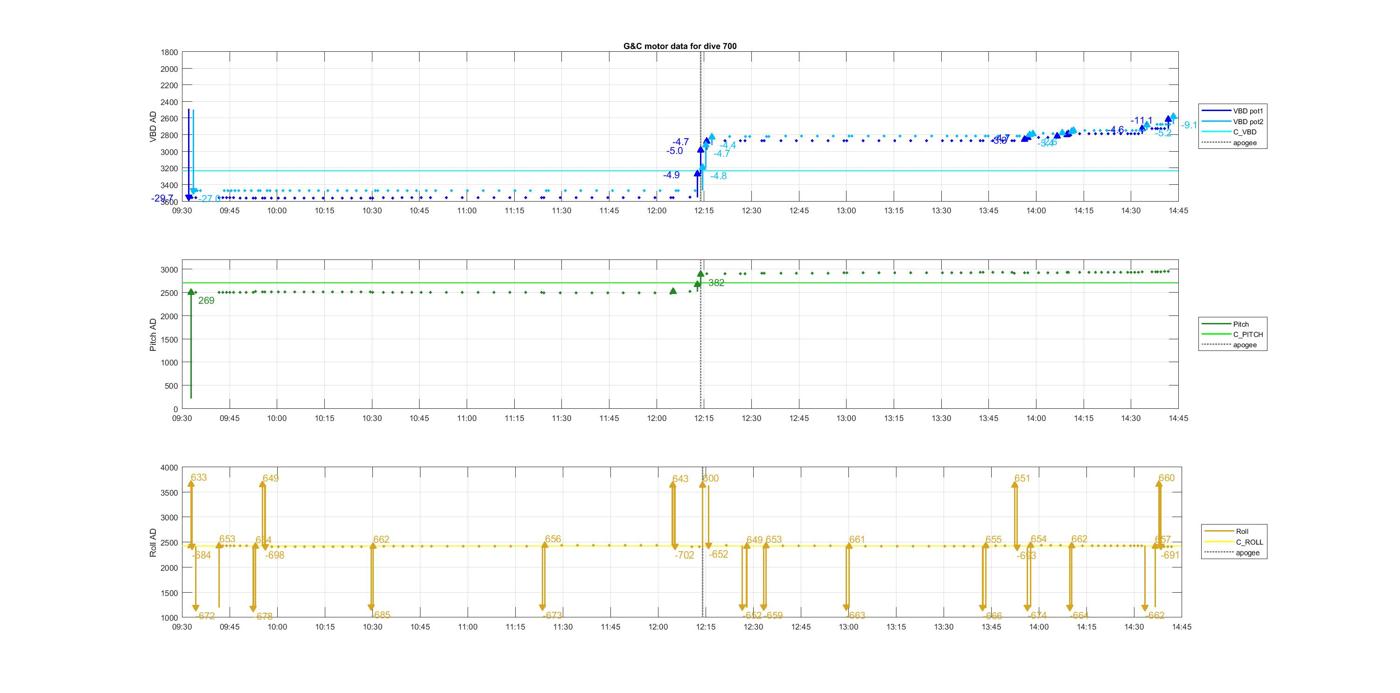This screenshot has height=693, width=1400.
Task: Click the '14:45' time tick under the Roll plot
Action: point(1181,627)
